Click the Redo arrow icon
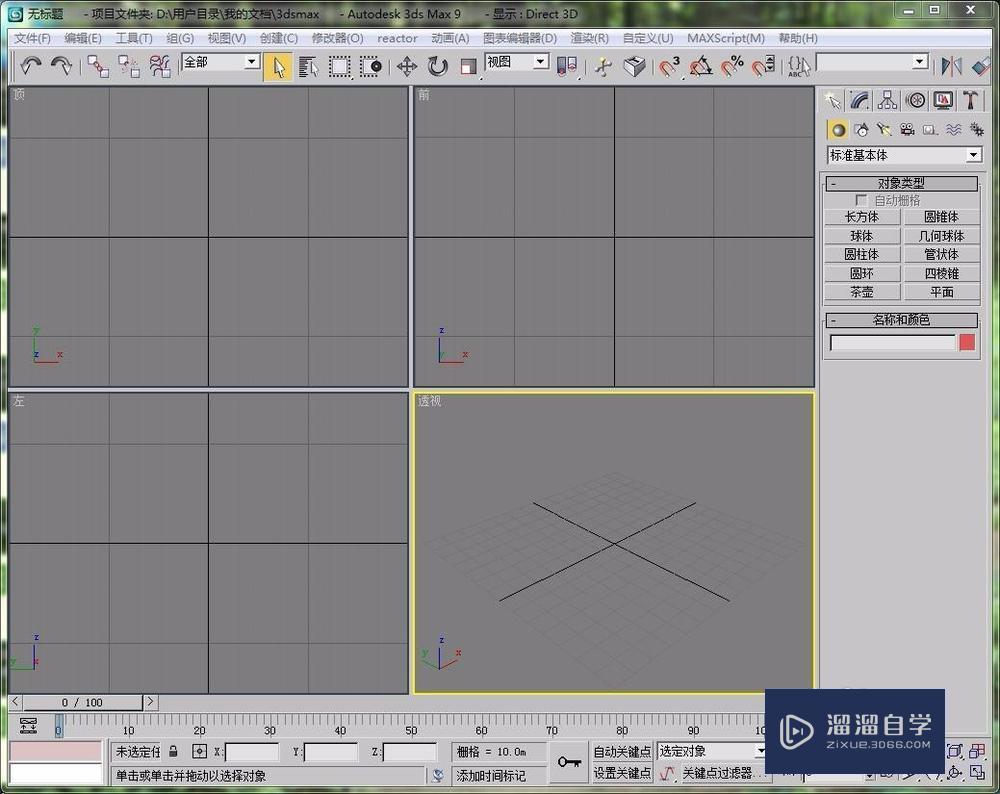1000x794 pixels. [x=61, y=66]
